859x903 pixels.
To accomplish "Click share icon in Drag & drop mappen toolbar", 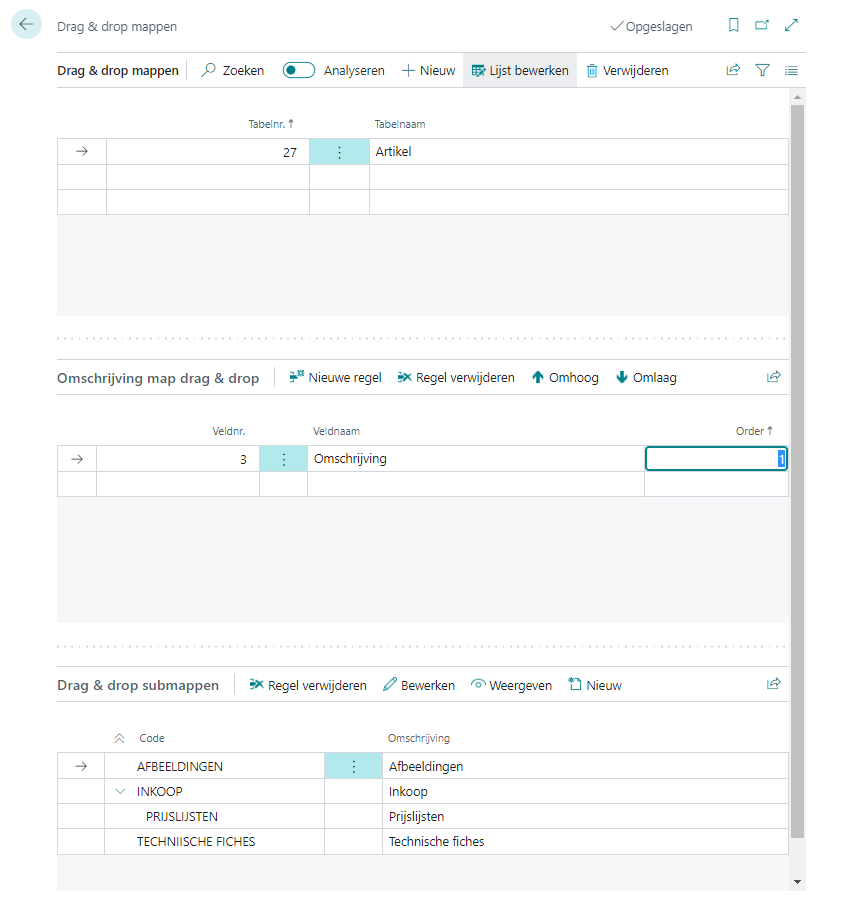I will (733, 70).
